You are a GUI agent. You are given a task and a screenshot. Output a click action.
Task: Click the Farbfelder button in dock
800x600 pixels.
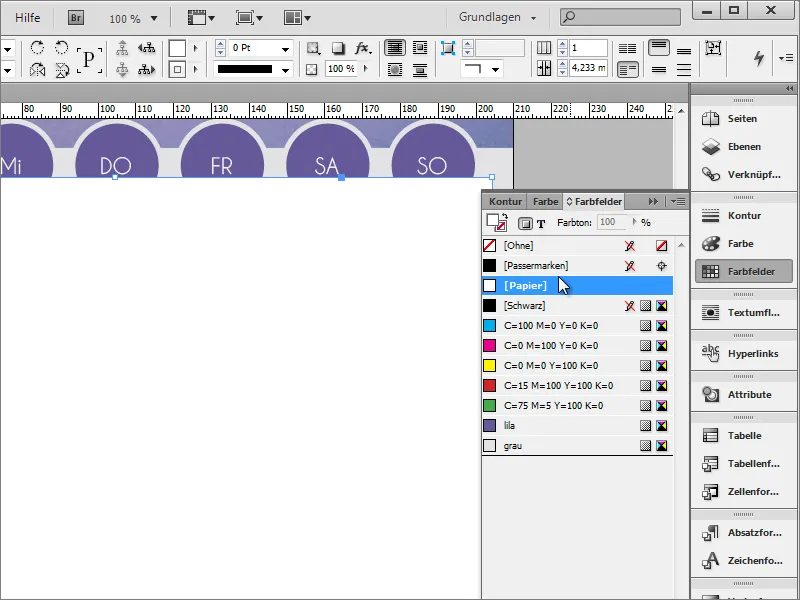(743, 271)
